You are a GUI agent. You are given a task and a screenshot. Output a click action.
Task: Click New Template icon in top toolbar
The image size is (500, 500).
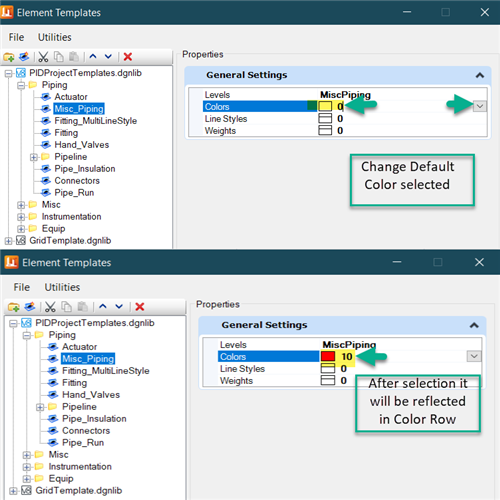tap(24, 57)
